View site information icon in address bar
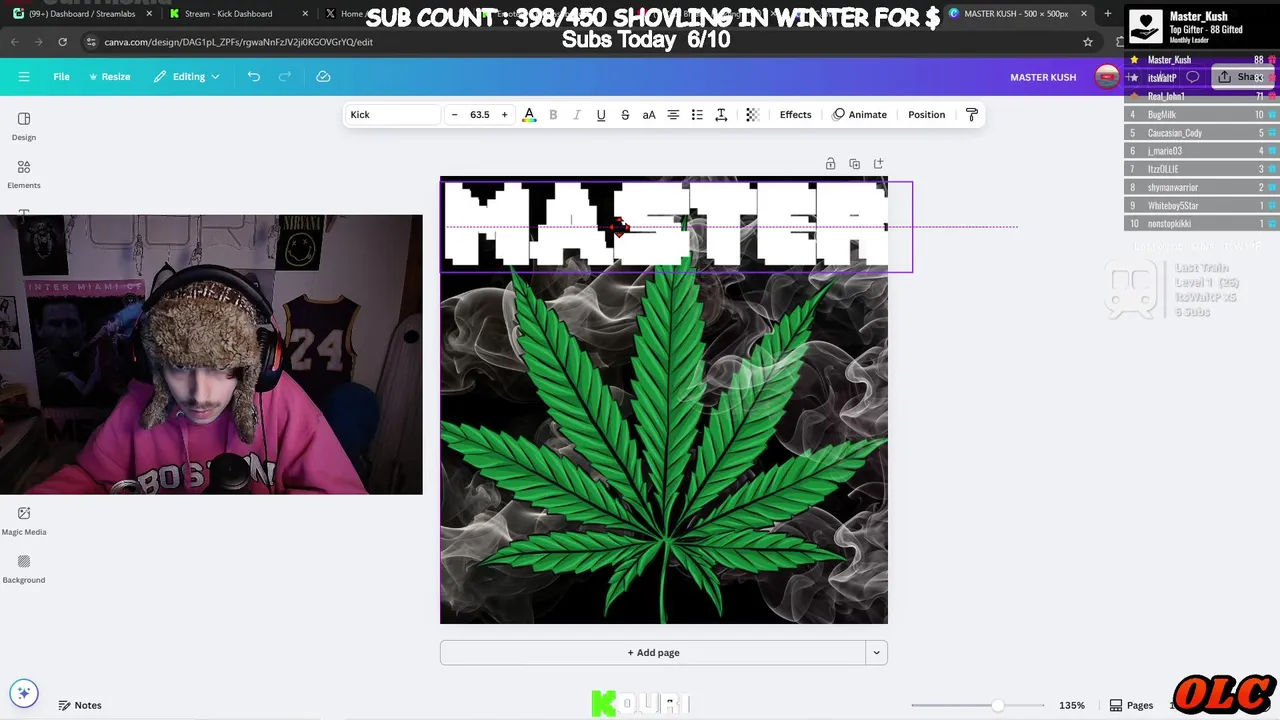This screenshot has width=1280, height=720. pos(91,42)
